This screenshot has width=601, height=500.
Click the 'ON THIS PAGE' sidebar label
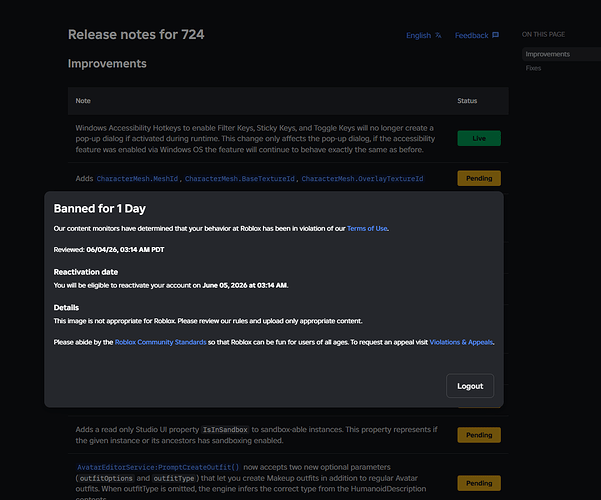[x=543, y=35]
